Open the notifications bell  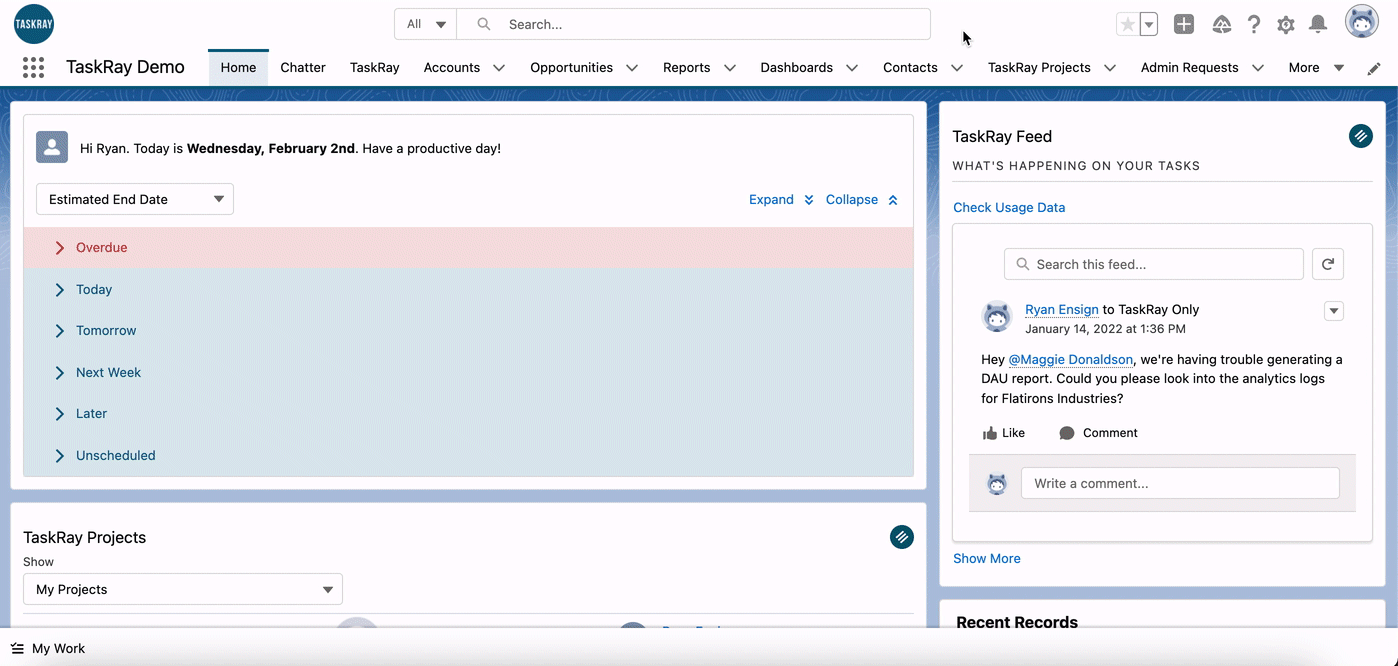pos(1318,25)
